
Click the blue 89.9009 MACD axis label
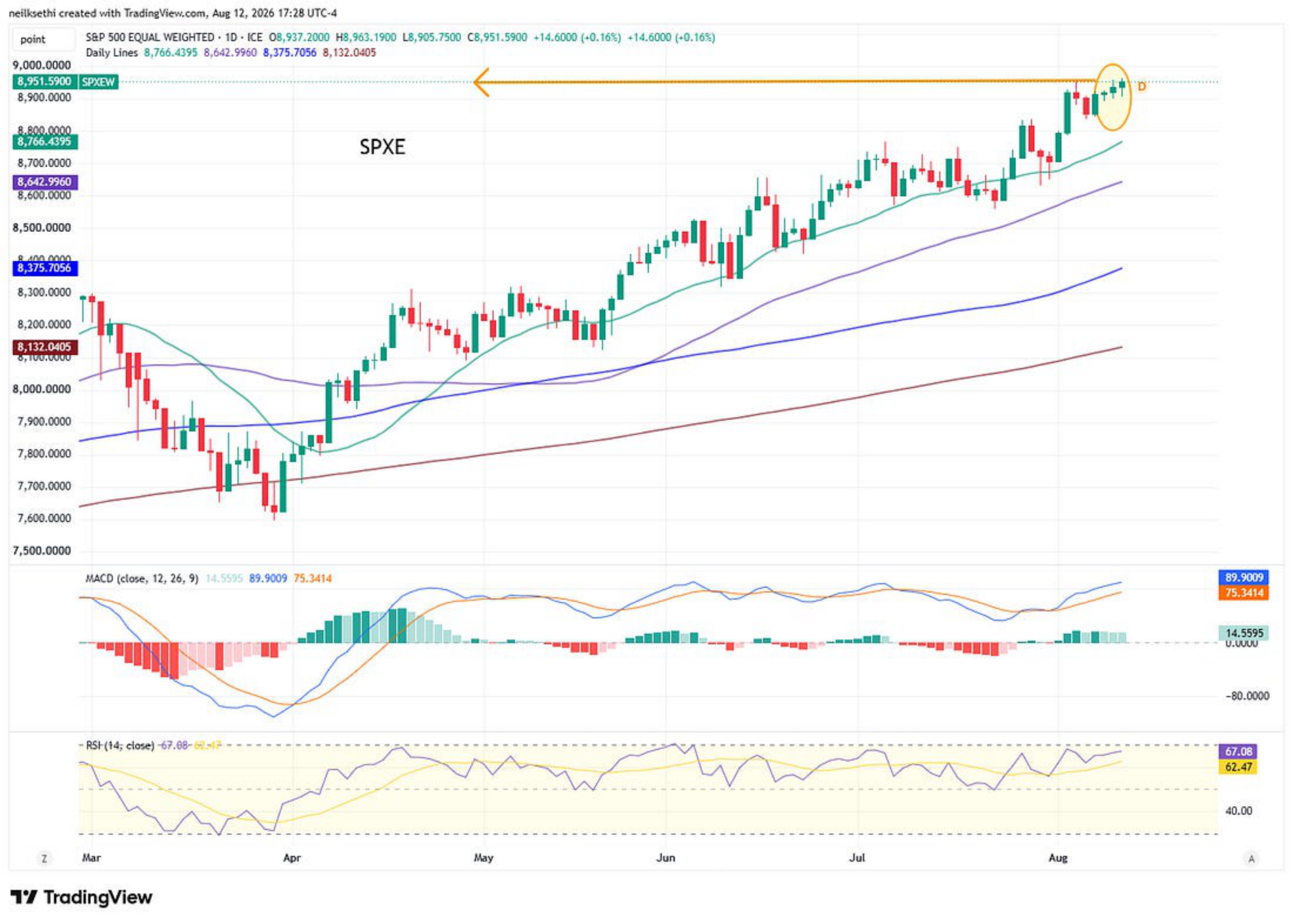[1244, 578]
